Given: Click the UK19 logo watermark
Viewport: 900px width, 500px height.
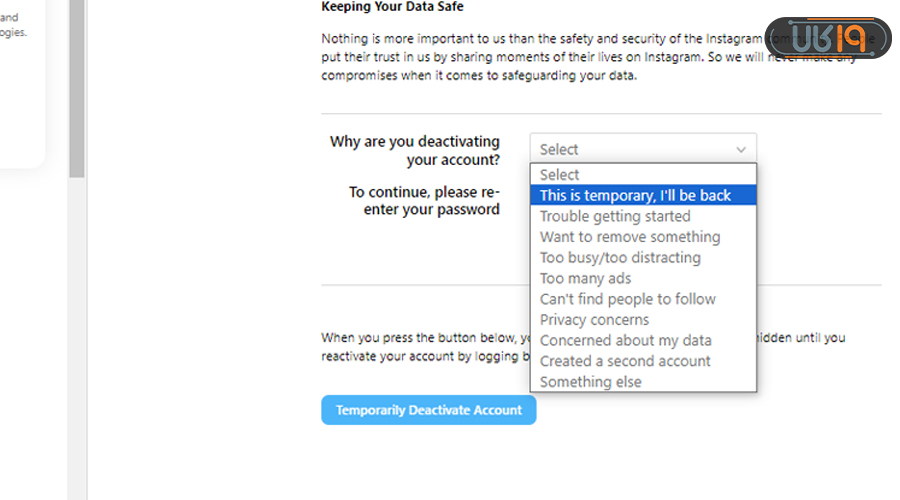Looking at the screenshot, I should [x=827, y=37].
